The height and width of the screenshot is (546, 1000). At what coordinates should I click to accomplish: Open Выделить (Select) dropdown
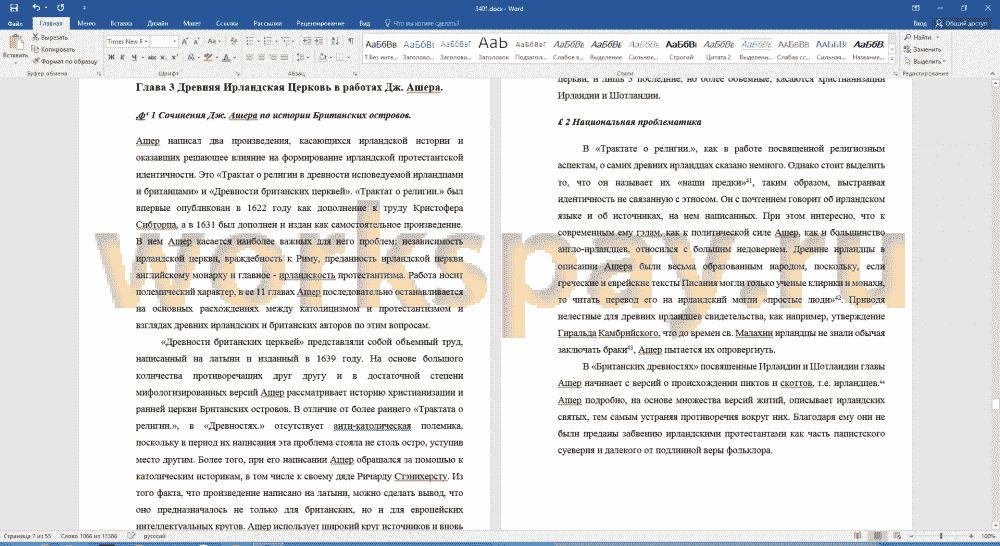click(925, 61)
